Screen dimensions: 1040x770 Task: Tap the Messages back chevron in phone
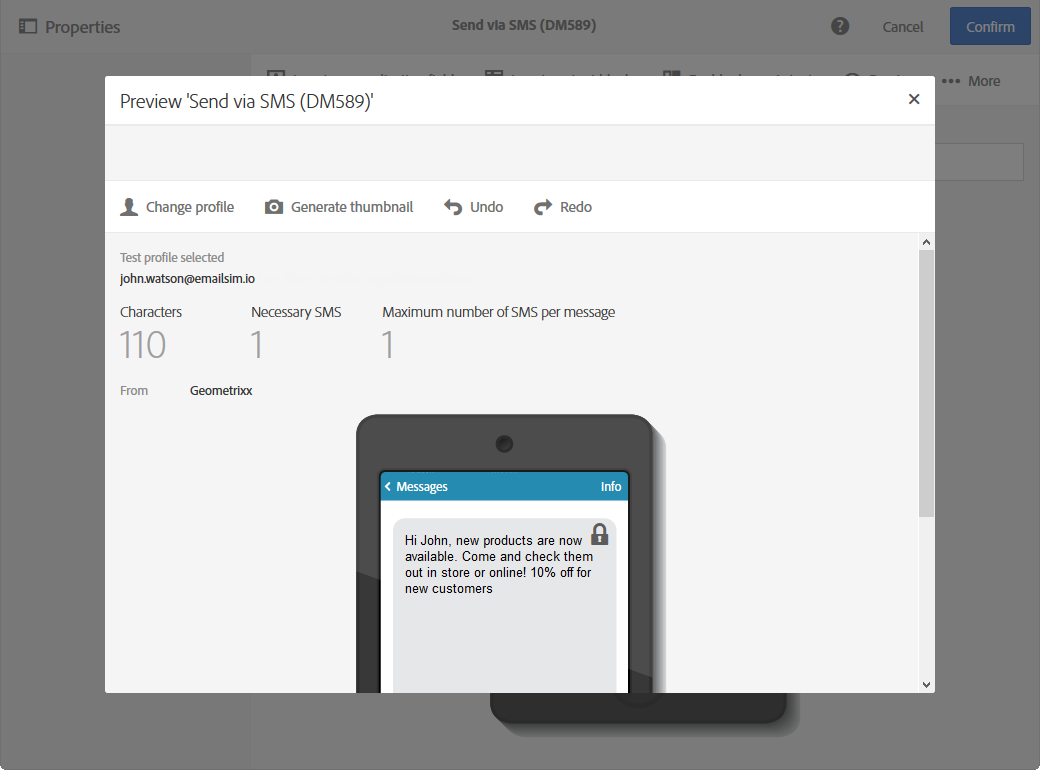click(388, 486)
